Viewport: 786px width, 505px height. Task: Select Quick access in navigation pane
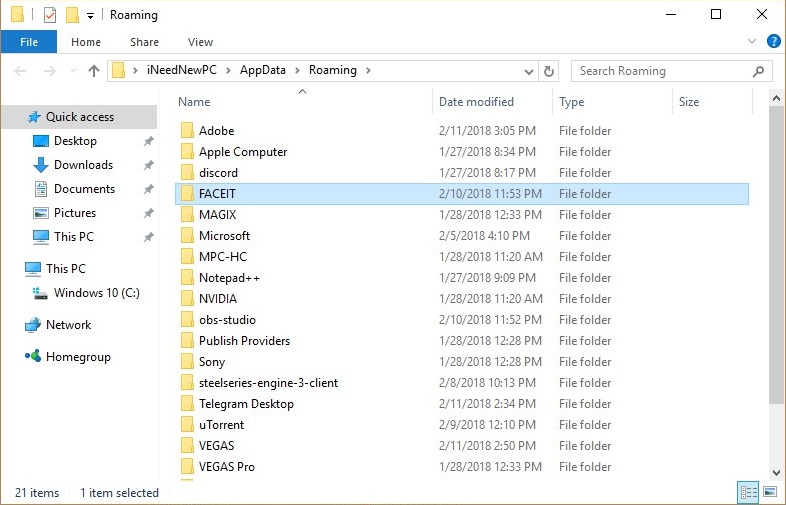(80, 117)
